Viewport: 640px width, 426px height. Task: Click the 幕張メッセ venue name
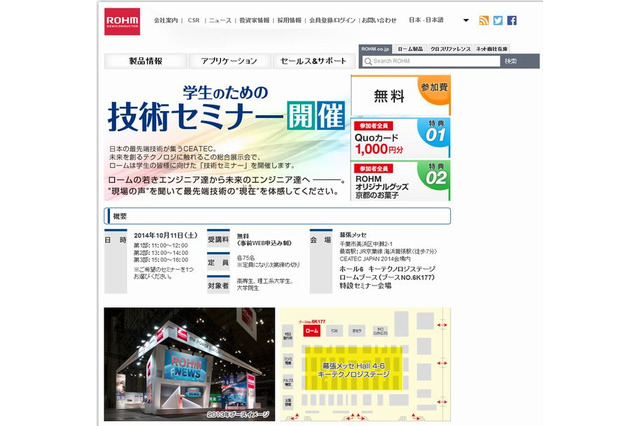click(353, 235)
